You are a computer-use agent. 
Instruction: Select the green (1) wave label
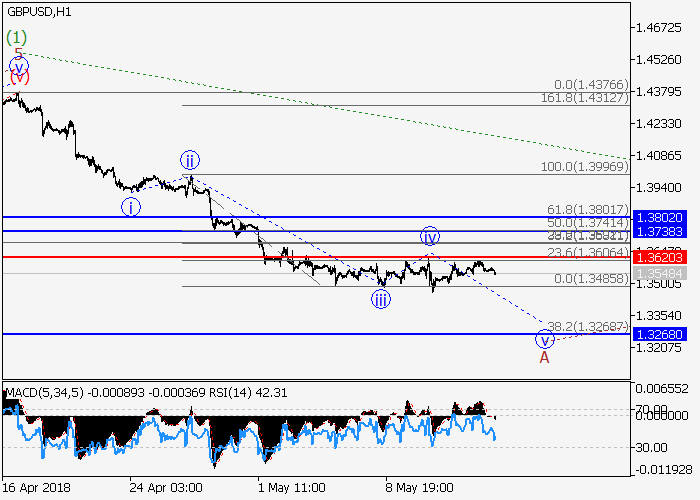[16, 37]
